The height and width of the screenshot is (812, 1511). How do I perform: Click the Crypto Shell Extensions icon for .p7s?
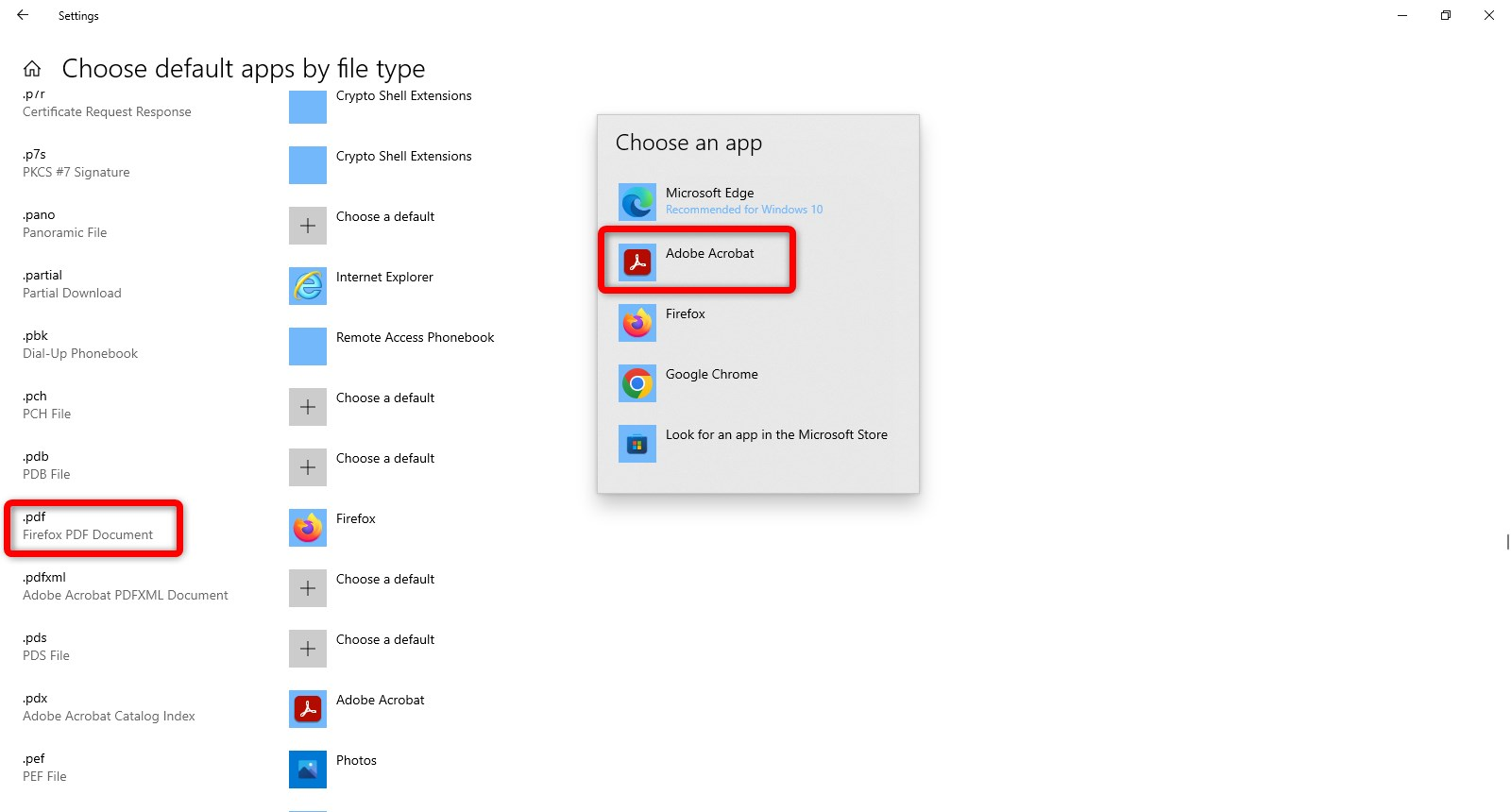[x=308, y=165]
